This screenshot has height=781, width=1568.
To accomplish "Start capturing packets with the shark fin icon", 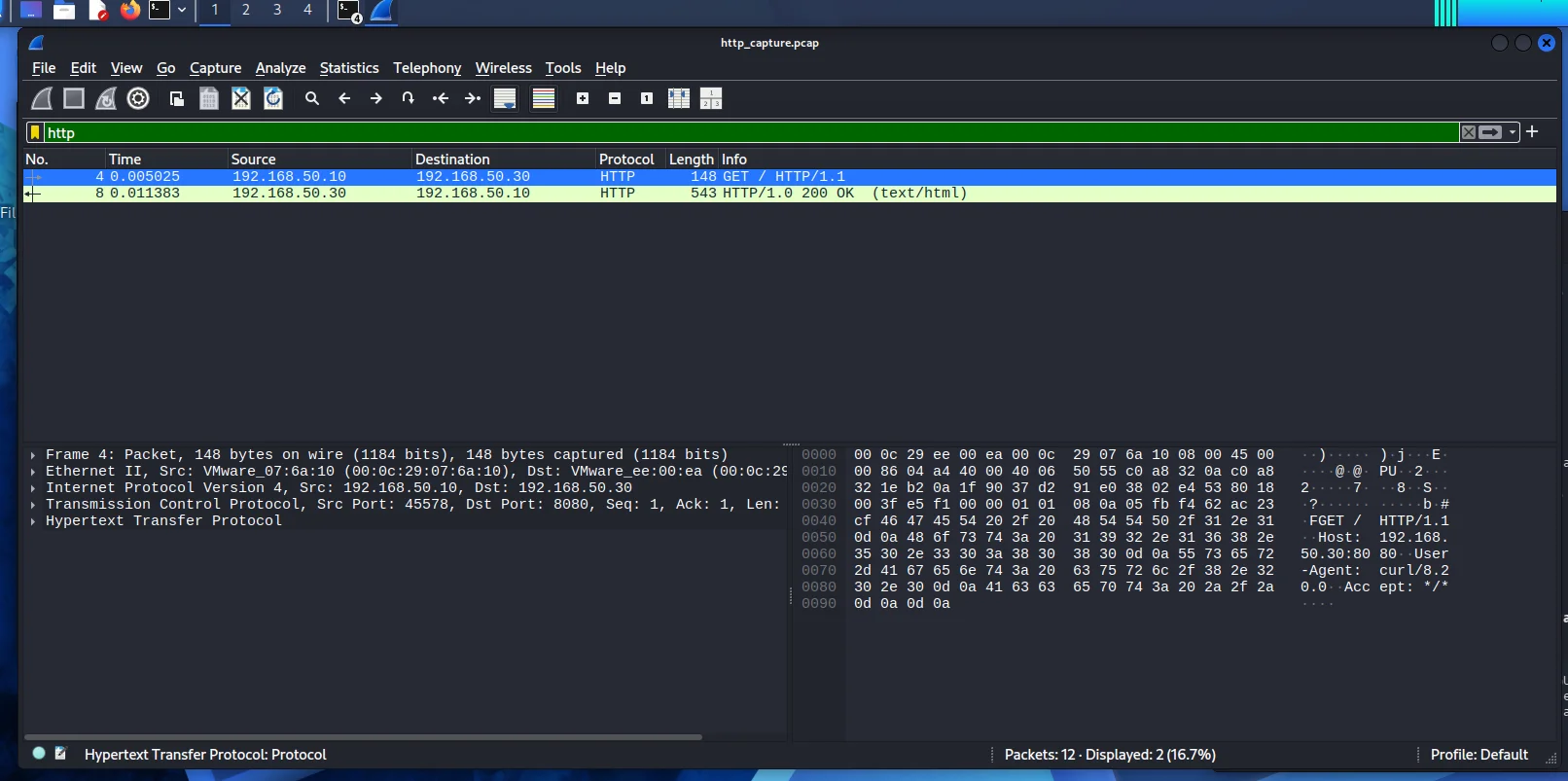I will 42,98.
